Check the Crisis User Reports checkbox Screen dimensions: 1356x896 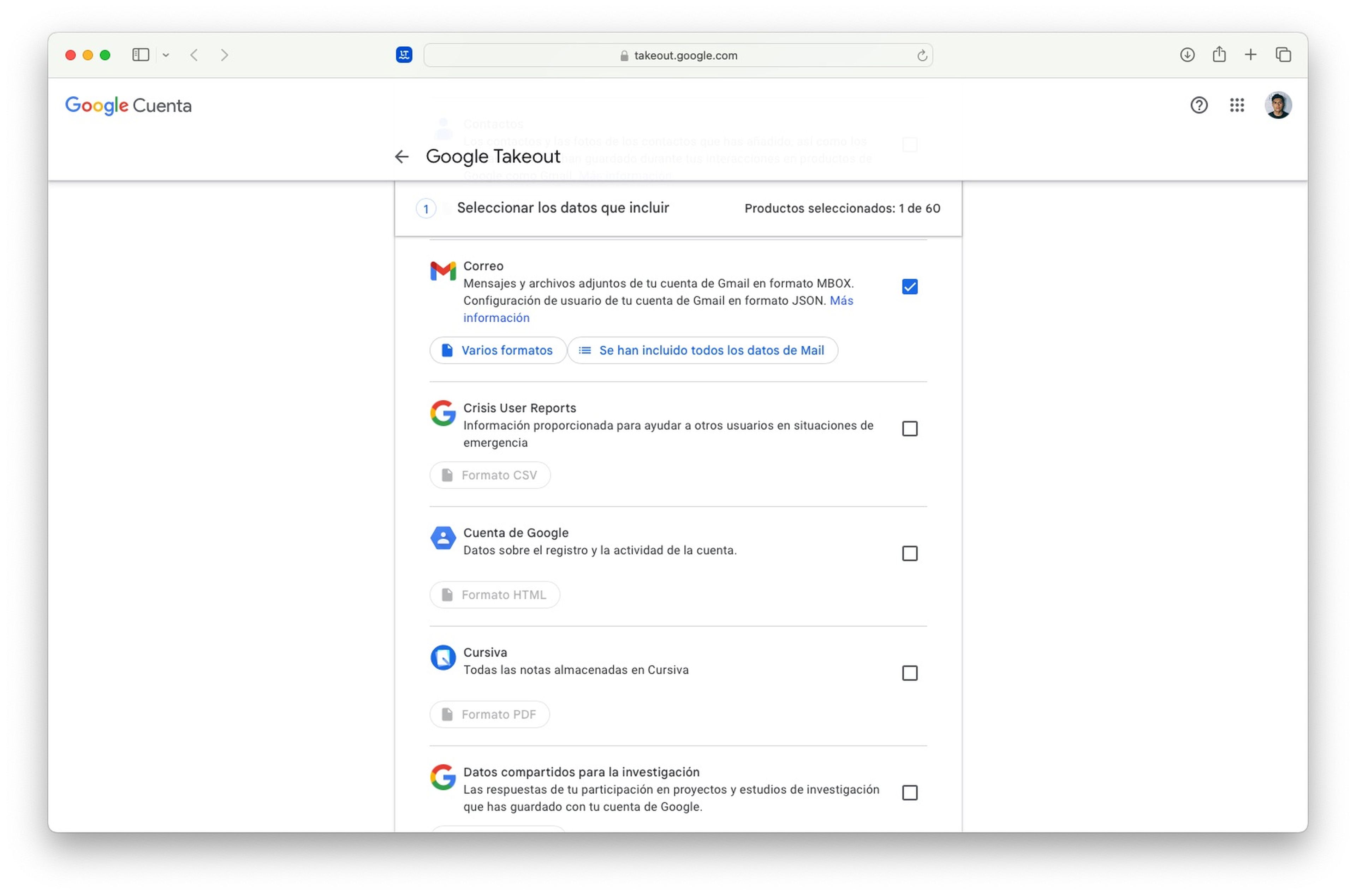click(x=909, y=429)
